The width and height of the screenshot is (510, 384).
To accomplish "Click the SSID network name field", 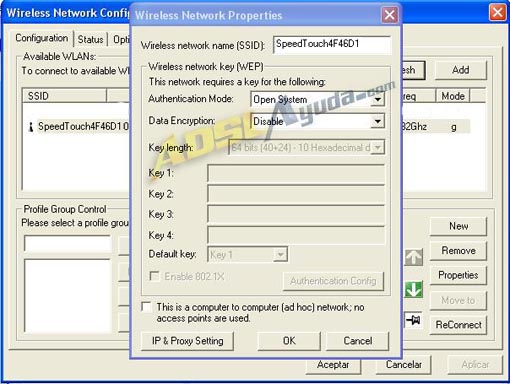I will (332, 44).
